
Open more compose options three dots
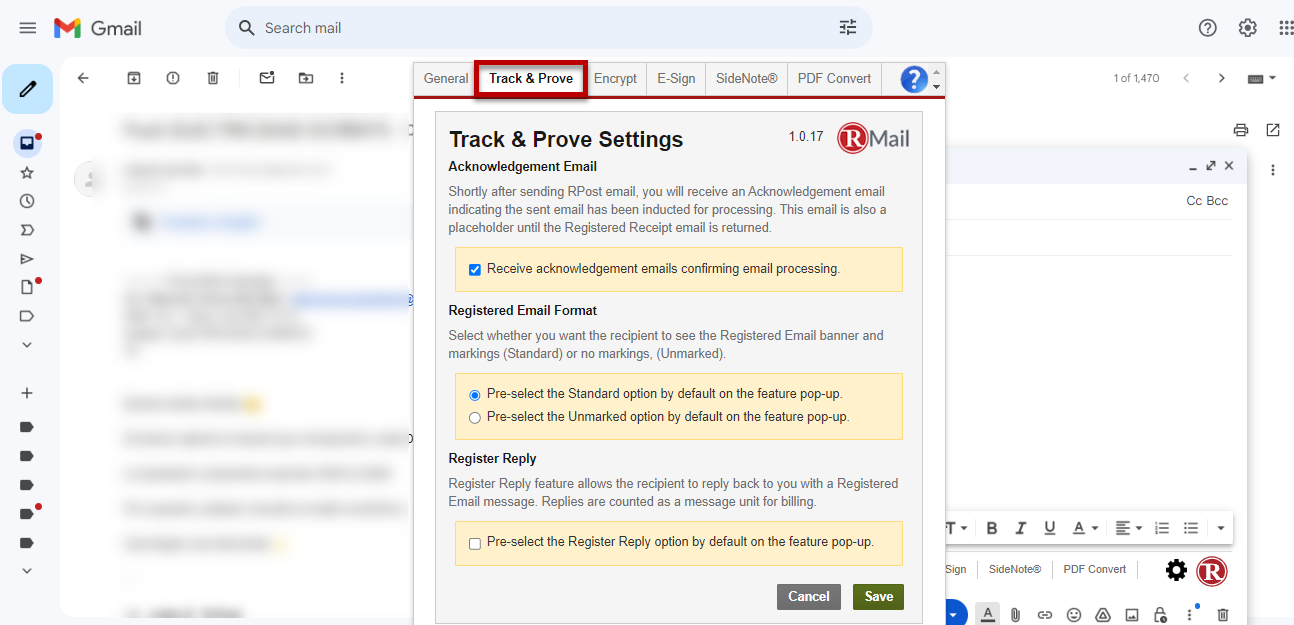click(1190, 614)
